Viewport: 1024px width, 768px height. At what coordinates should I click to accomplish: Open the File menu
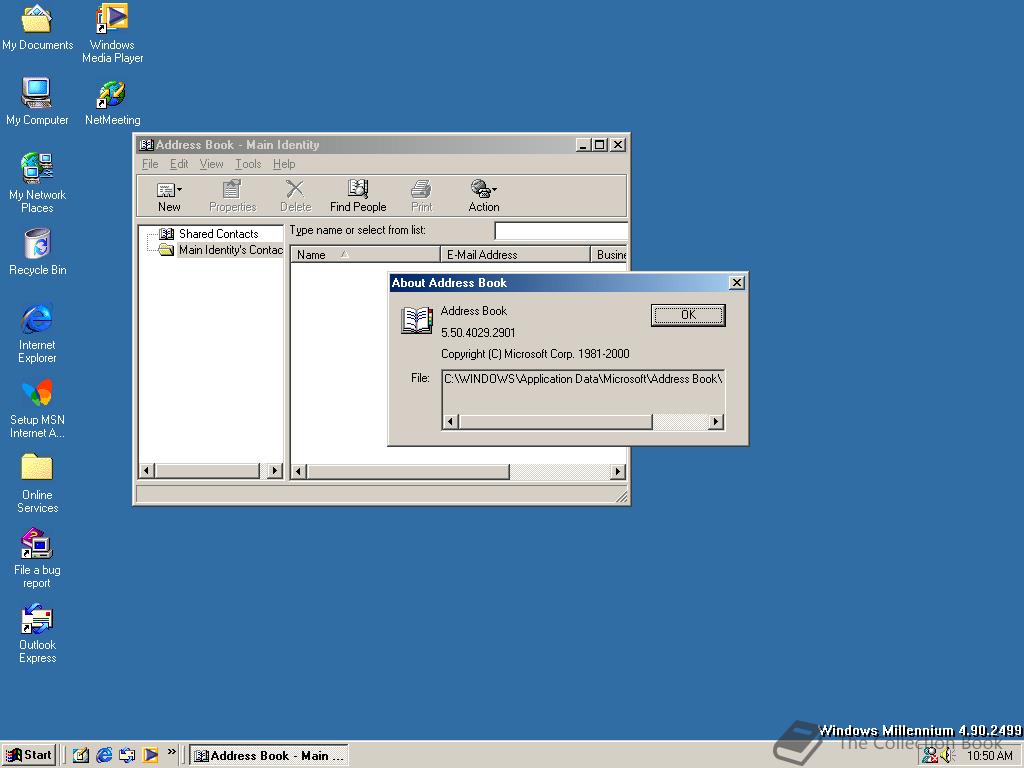[x=150, y=164]
